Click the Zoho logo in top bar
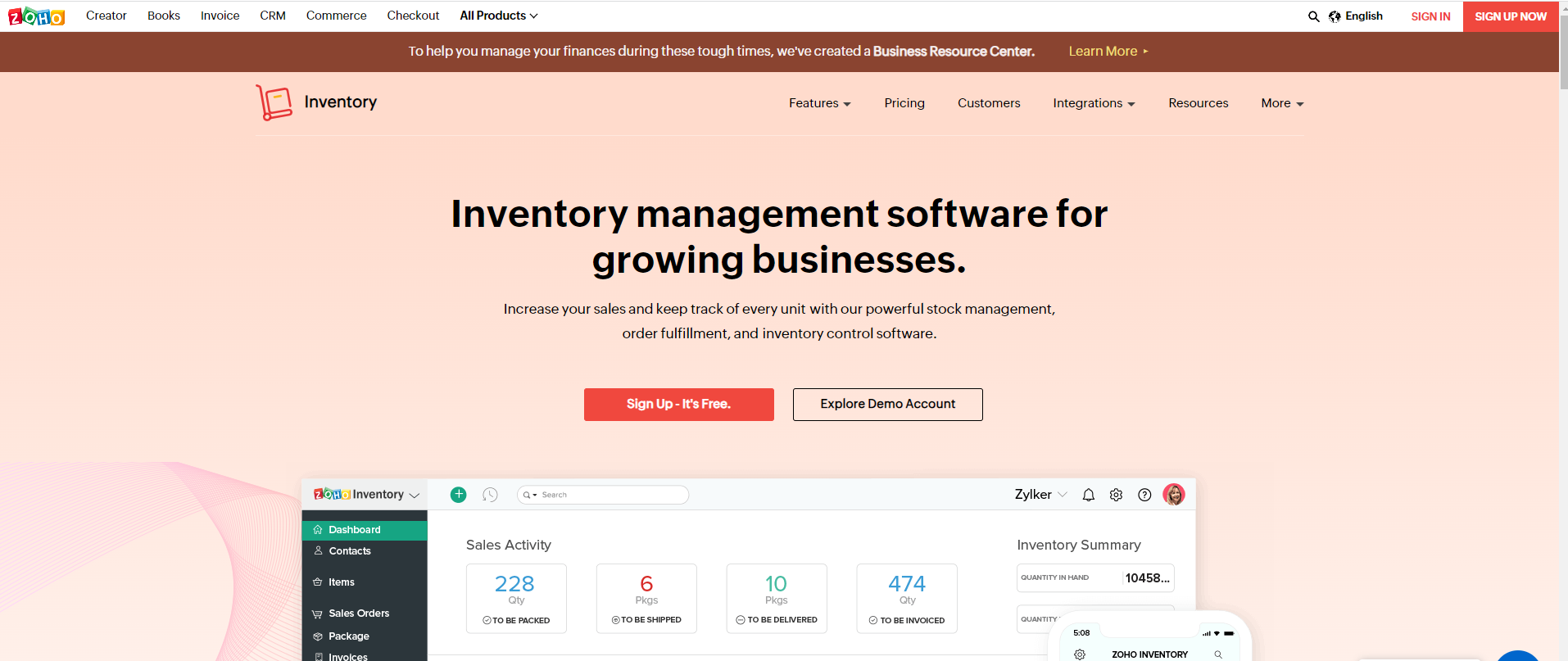Screen dimensions: 1568x661 pos(36,16)
